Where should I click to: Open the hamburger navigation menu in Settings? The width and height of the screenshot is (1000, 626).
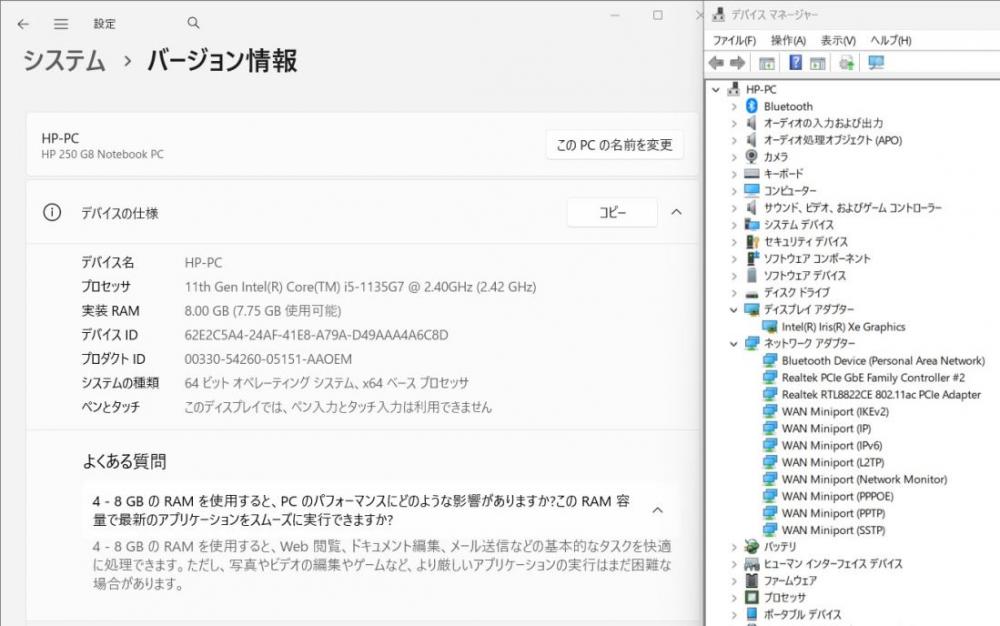(x=61, y=24)
